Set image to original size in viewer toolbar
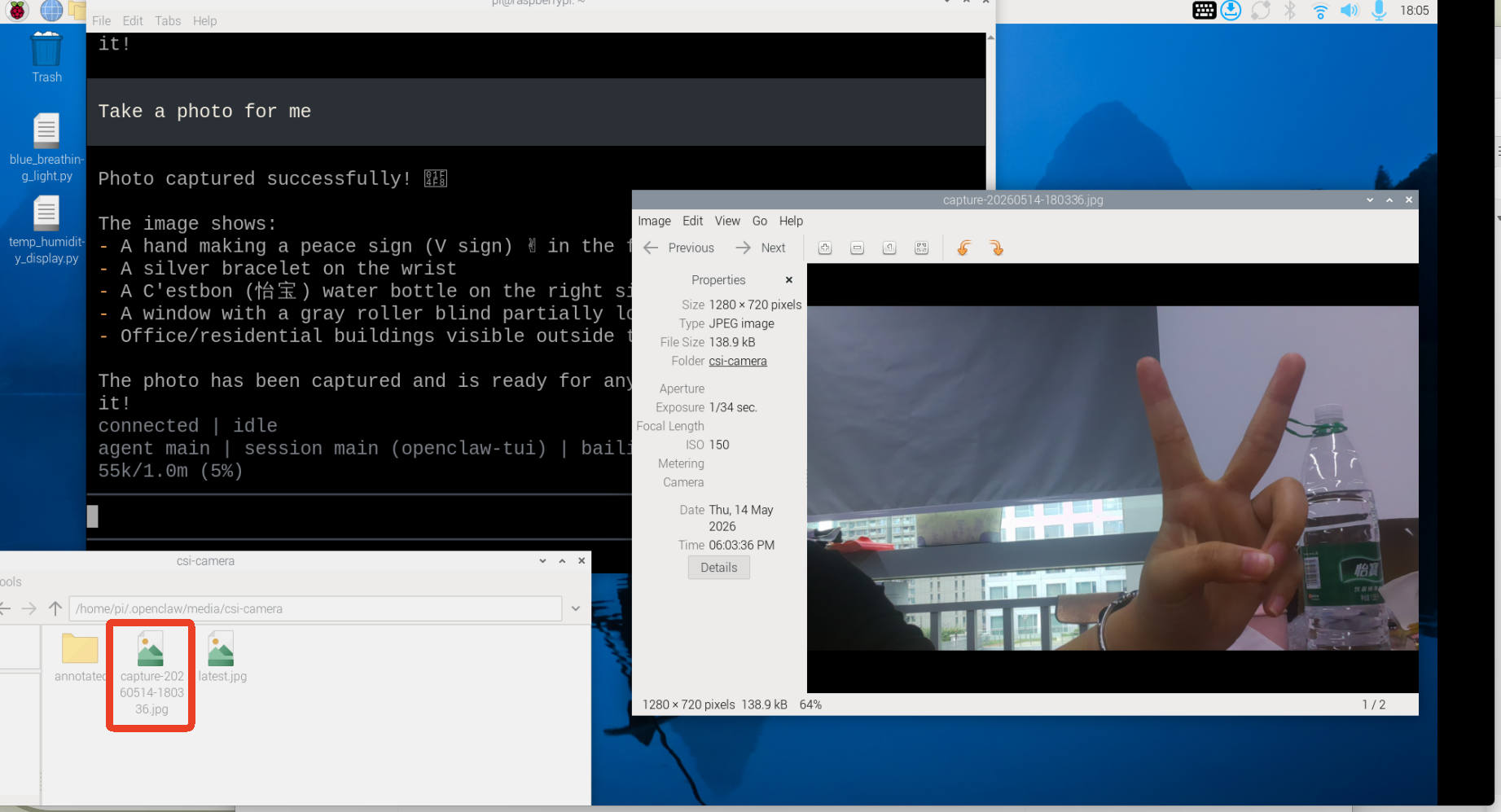Screen dimensions: 1501x812 click(889, 248)
